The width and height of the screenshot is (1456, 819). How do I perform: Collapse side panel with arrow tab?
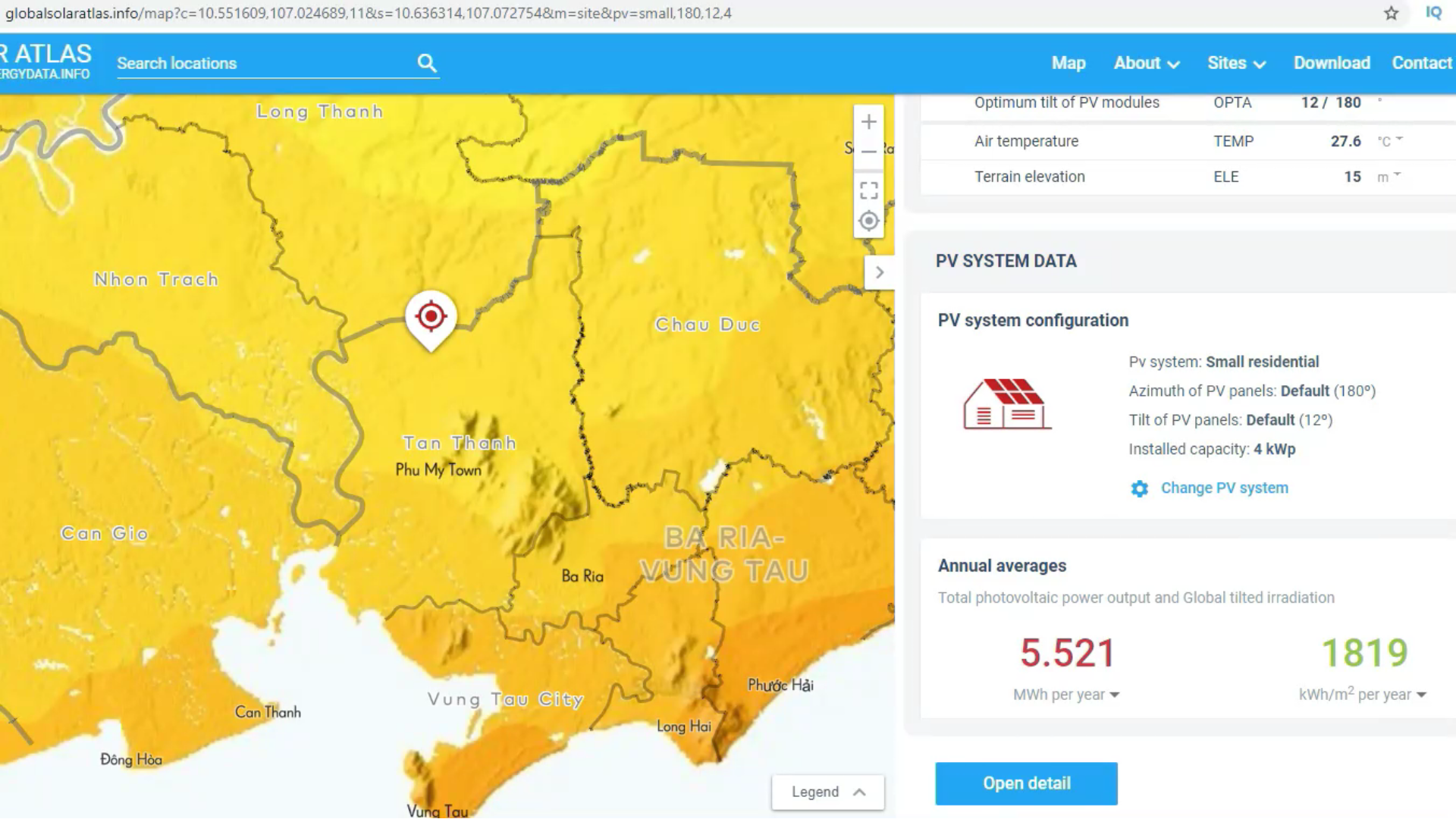(879, 272)
